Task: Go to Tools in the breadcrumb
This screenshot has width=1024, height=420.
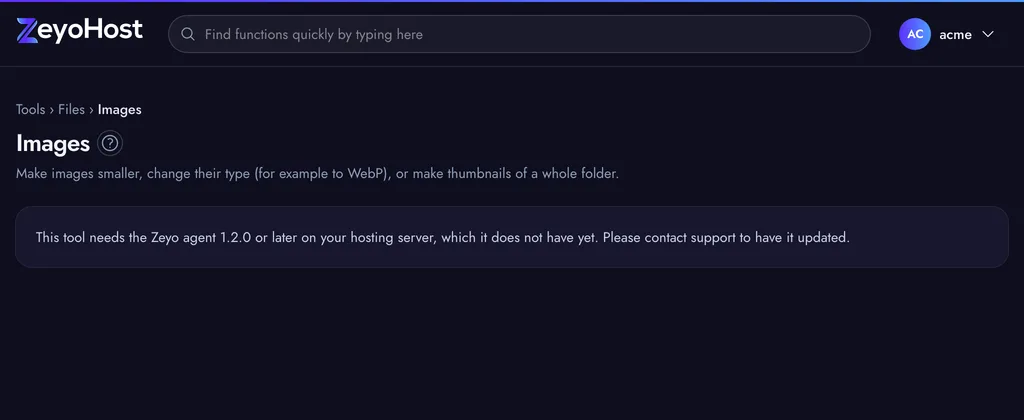Action: pos(31,110)
